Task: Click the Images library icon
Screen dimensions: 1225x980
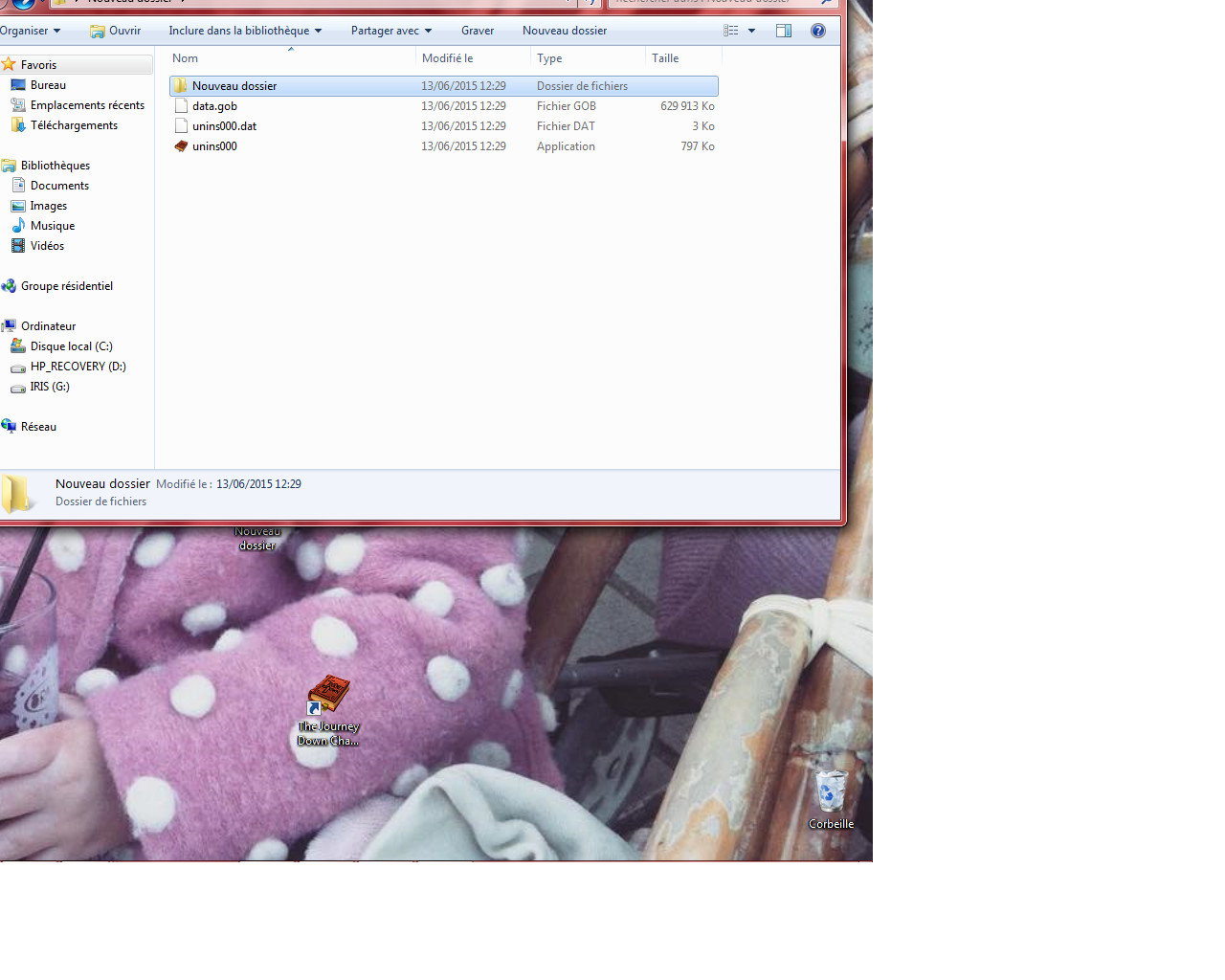Action: pyautogui.click(x=18, y=206)
